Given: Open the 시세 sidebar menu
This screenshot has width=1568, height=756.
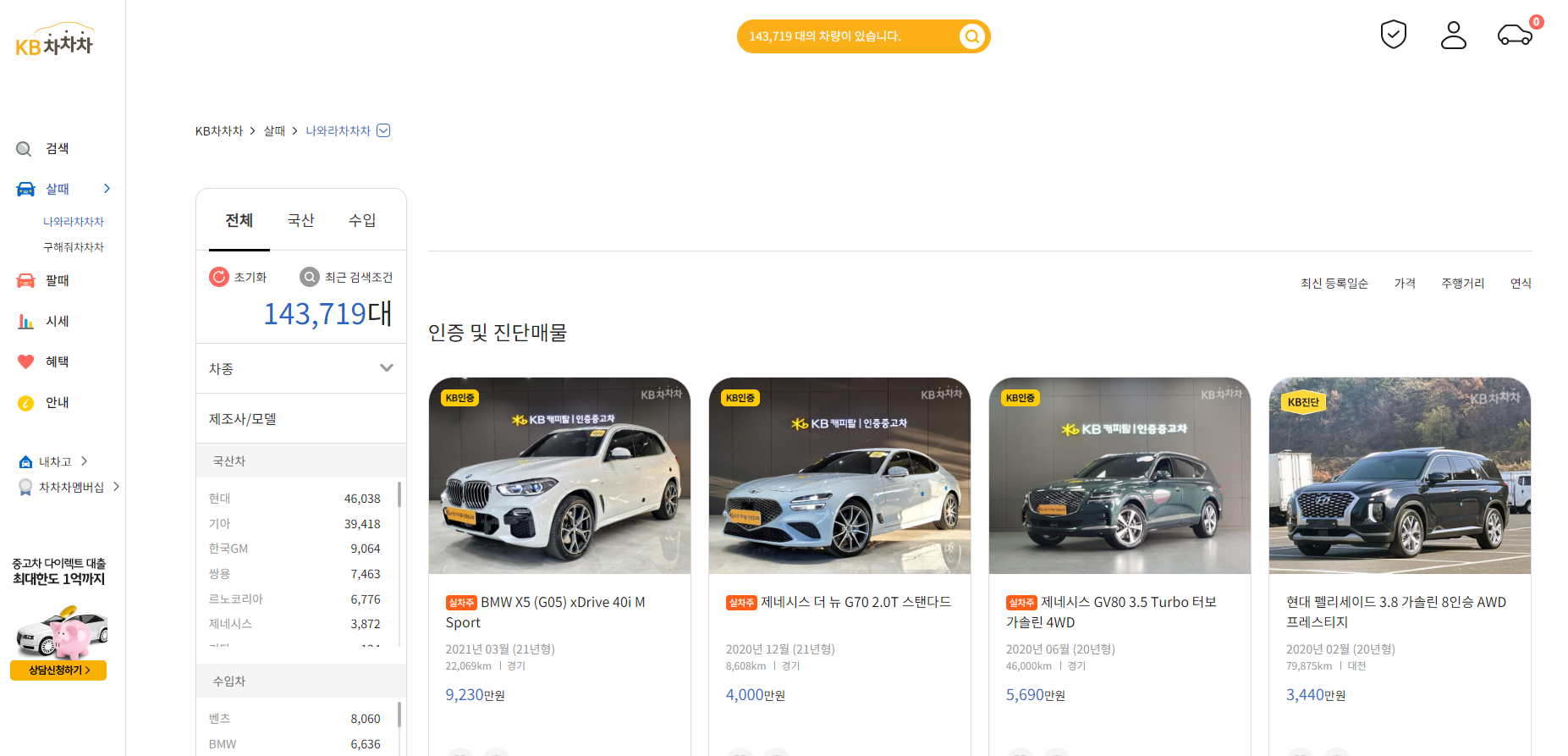Looking at the screenshot, I should [x=58, y=321].
